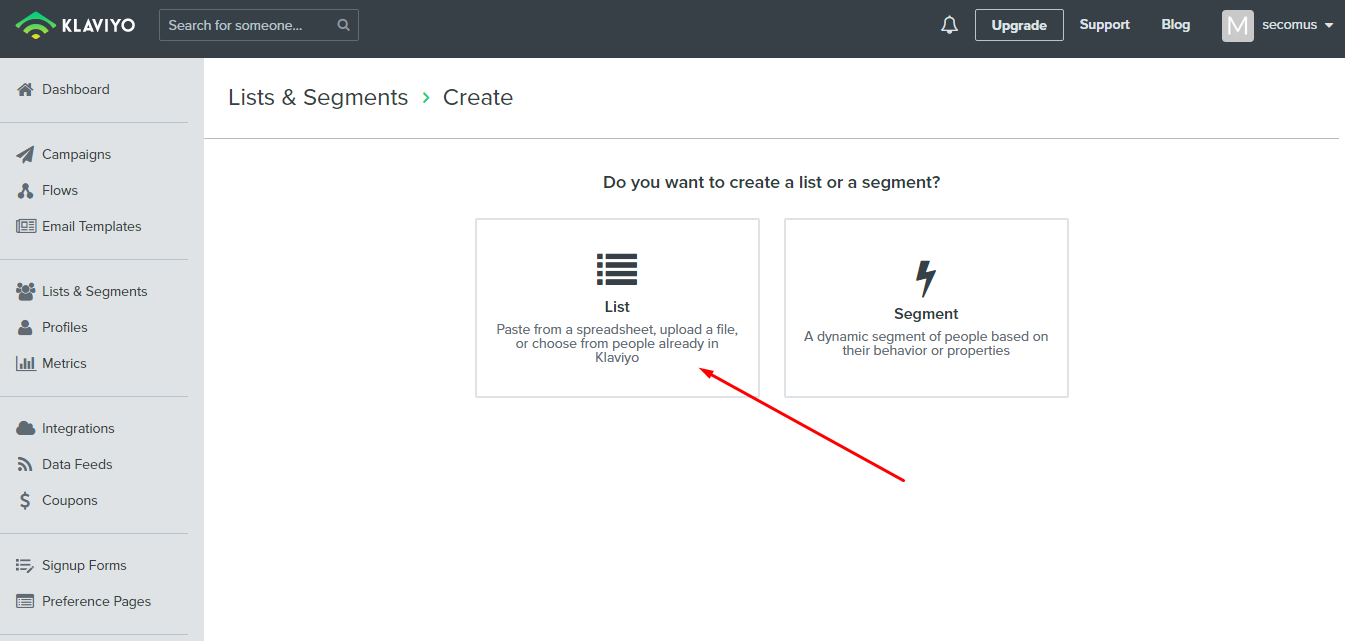Open the Support link

click(x=1104, y=25)
